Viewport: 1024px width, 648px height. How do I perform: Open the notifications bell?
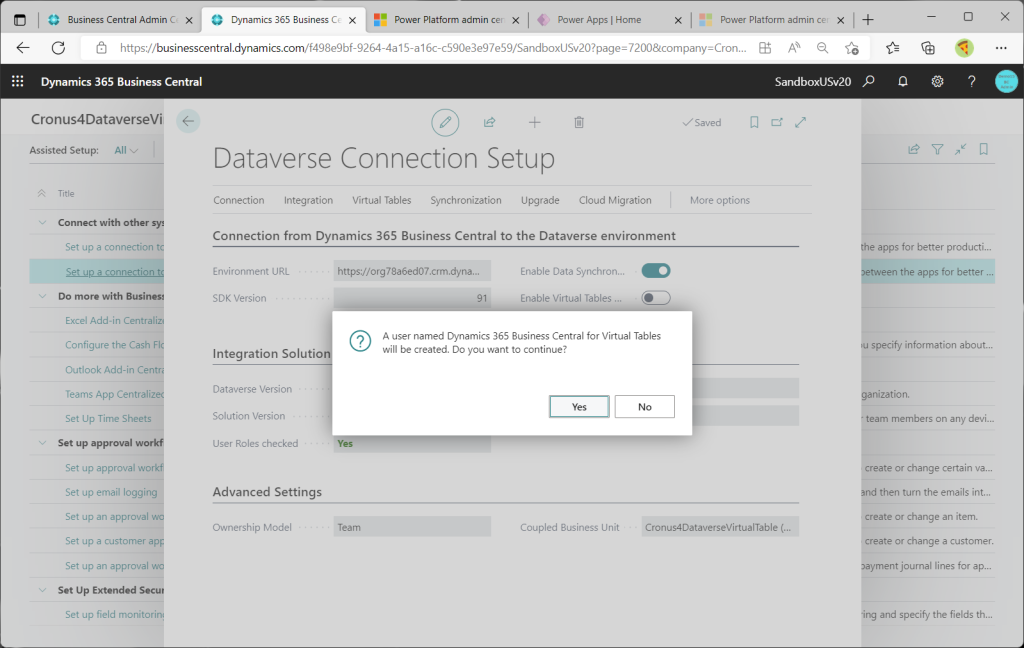(903, 82)
